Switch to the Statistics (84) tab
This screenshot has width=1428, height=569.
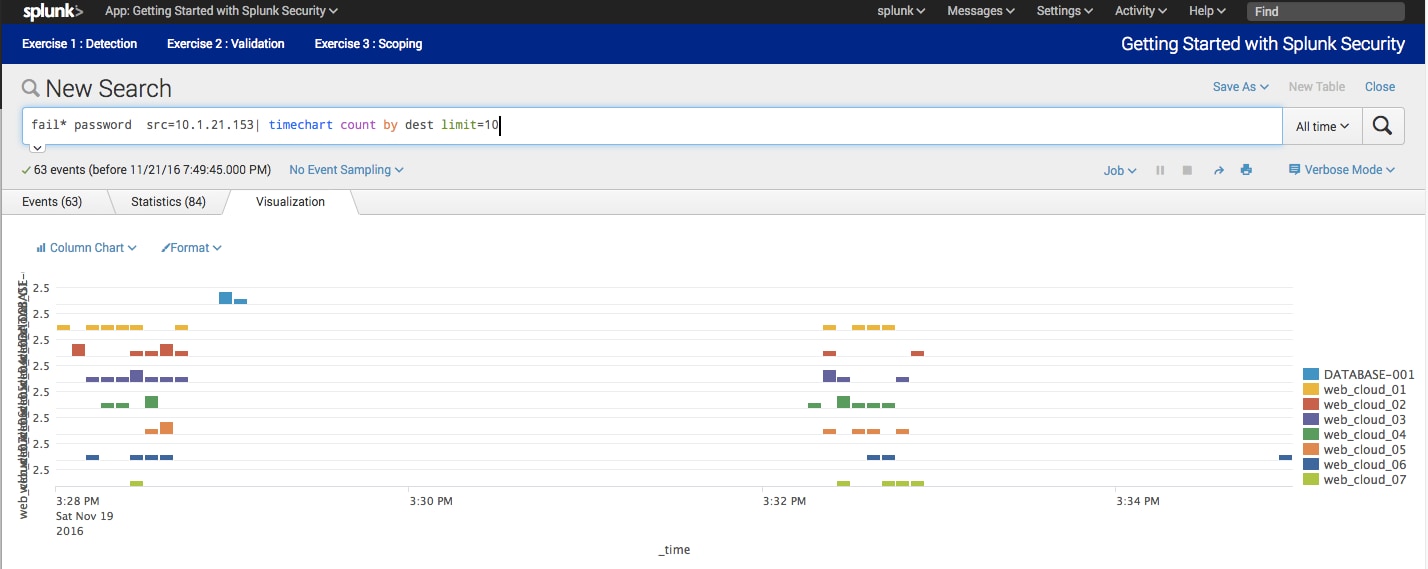pyautogui.click(x=168, y=202)
